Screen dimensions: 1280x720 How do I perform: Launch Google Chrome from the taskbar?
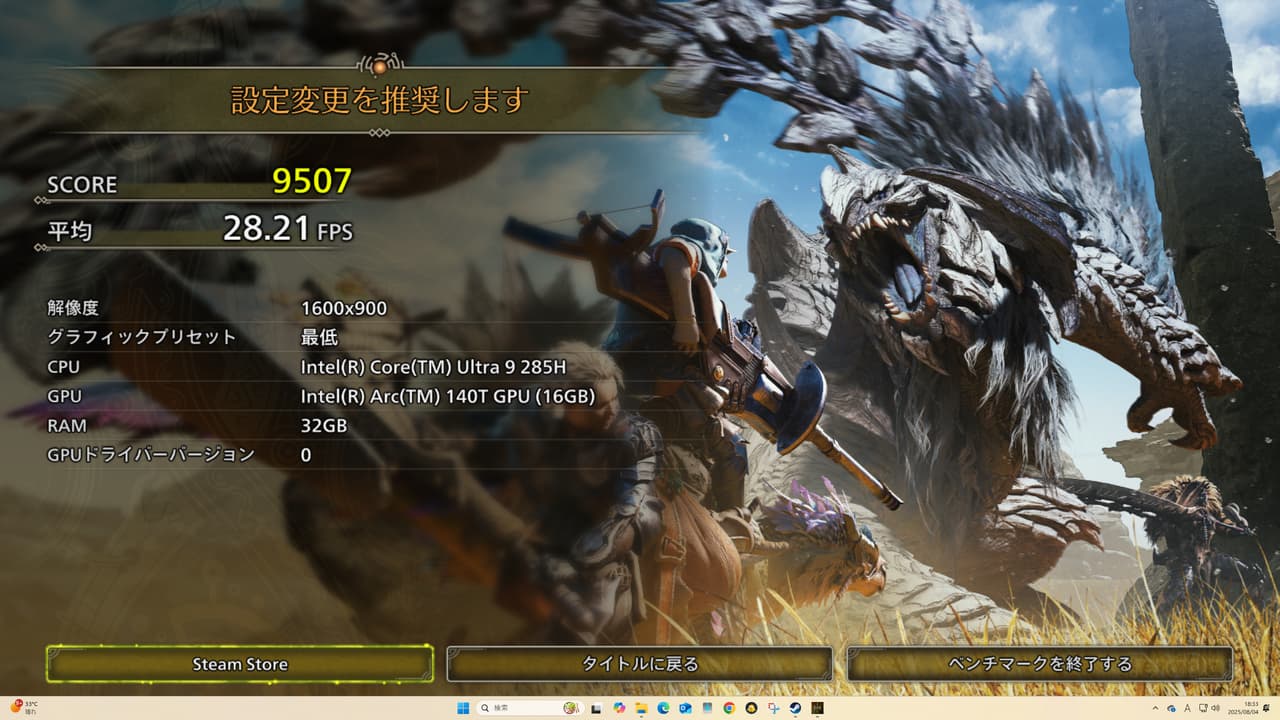coord(729,708)
